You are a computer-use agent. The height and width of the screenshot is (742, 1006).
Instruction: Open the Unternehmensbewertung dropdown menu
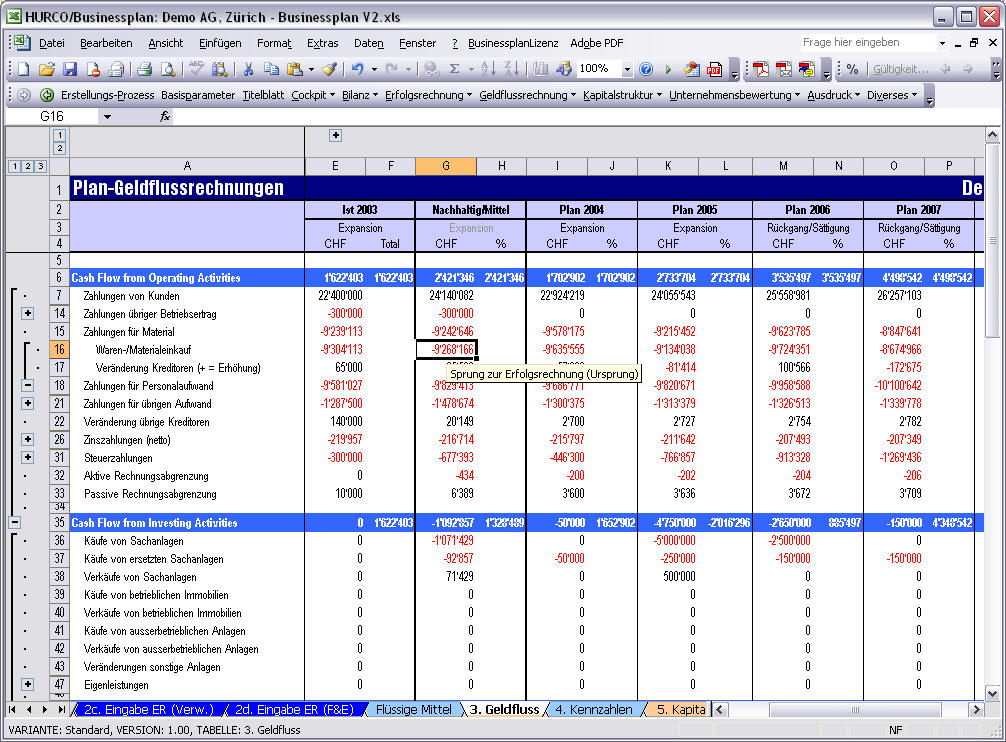[735, 95]
